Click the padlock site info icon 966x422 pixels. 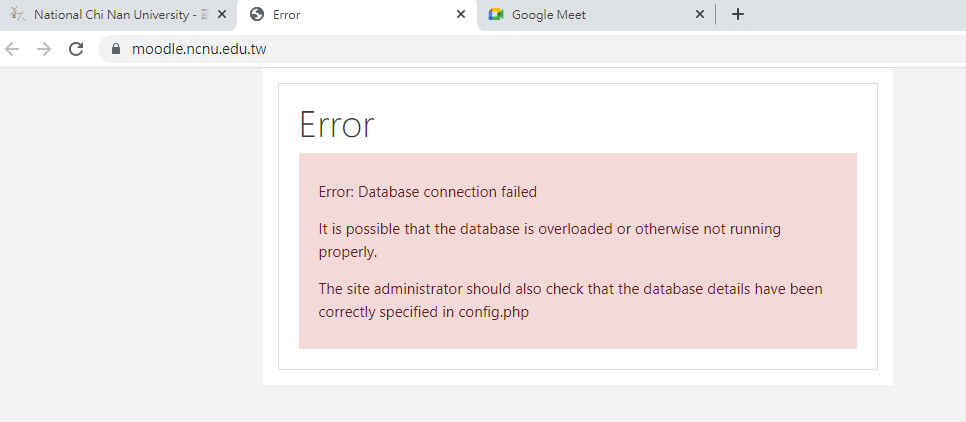click(116, 49)
